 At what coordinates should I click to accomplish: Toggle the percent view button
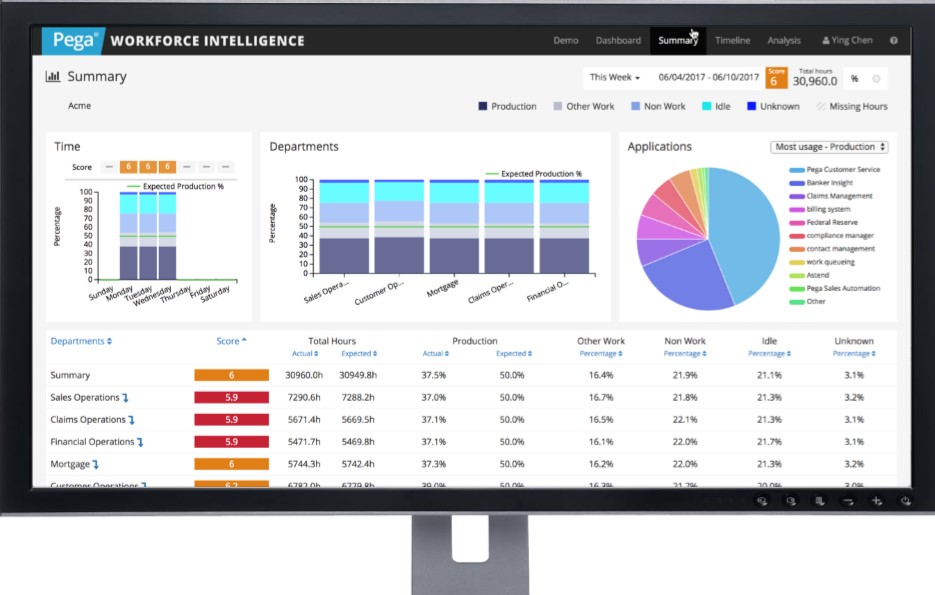854,79
